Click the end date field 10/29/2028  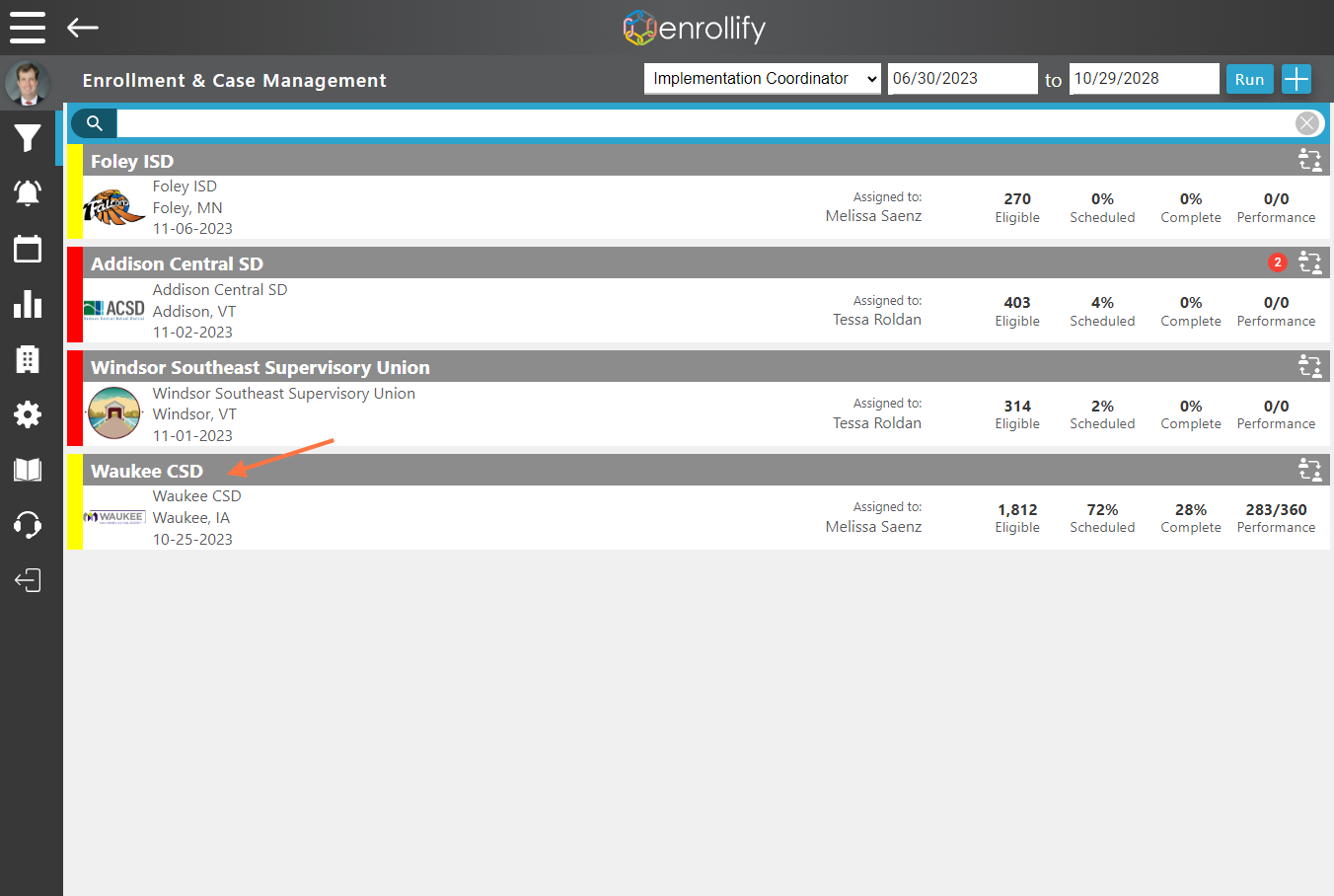(1145, 79)
